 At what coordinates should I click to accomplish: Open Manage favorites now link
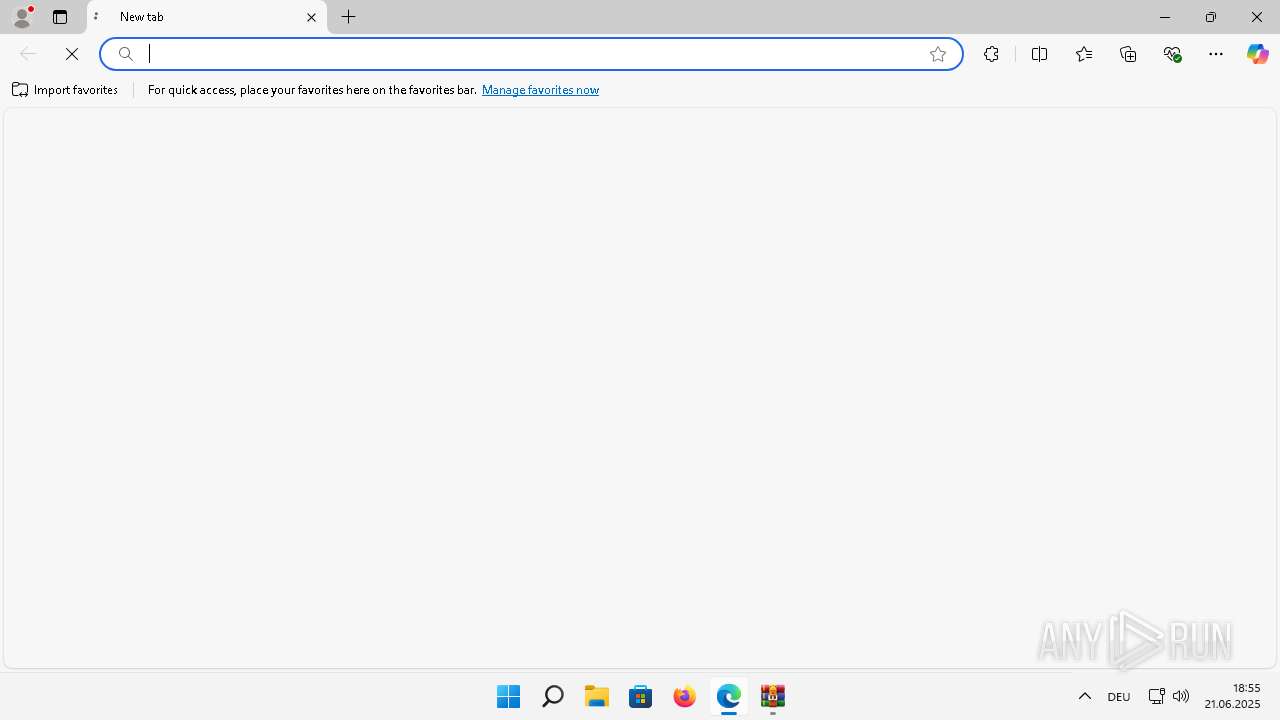point(540,90)
